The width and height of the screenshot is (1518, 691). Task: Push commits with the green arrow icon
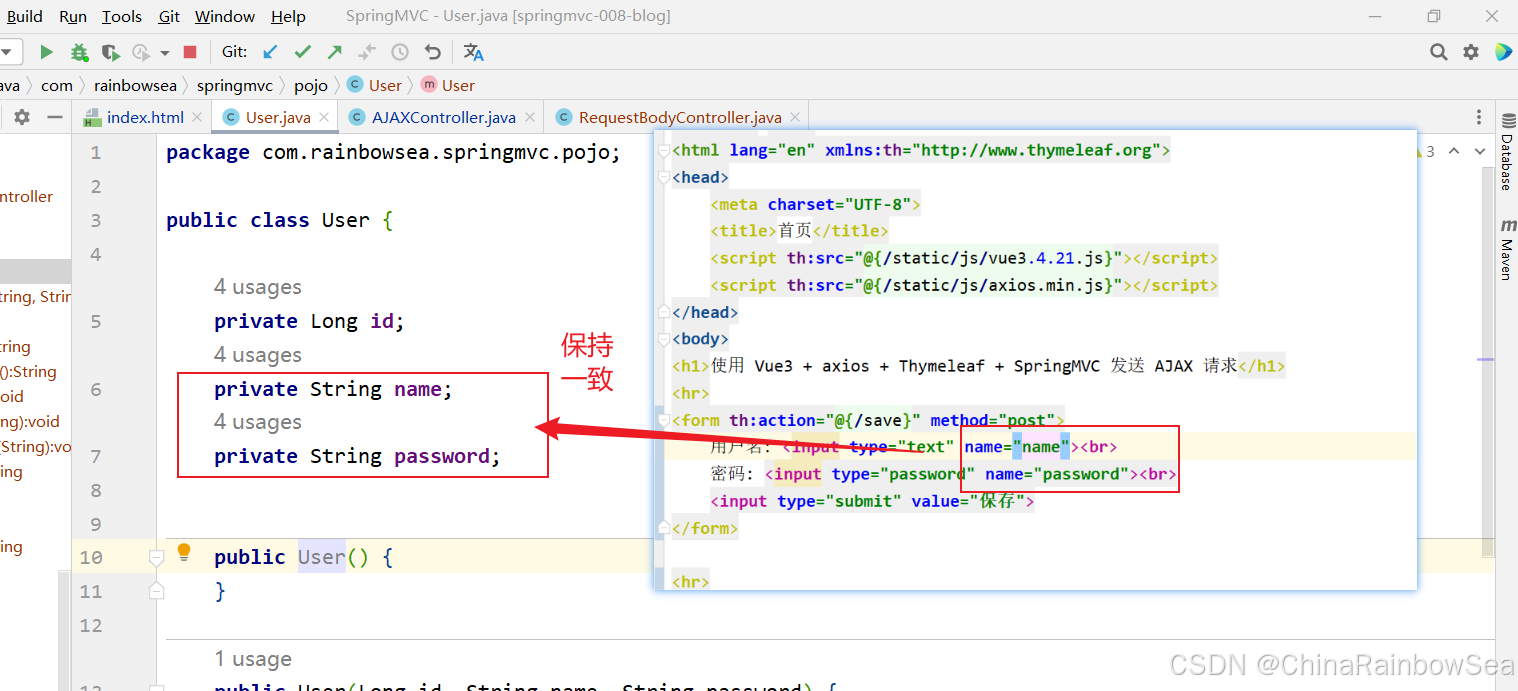click(334, 52)
